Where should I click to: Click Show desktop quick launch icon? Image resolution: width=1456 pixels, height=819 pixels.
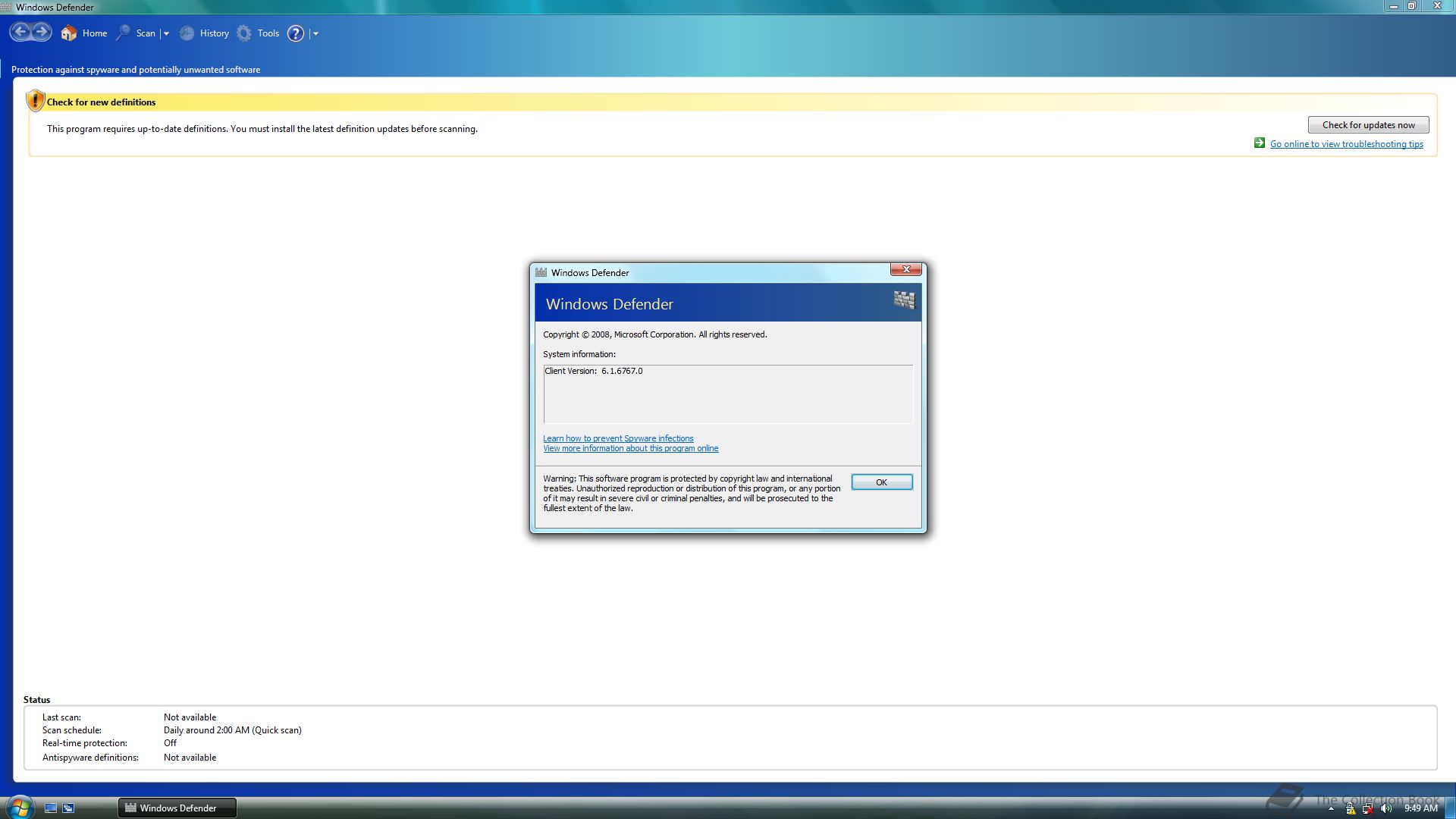(x=51, y=808)
